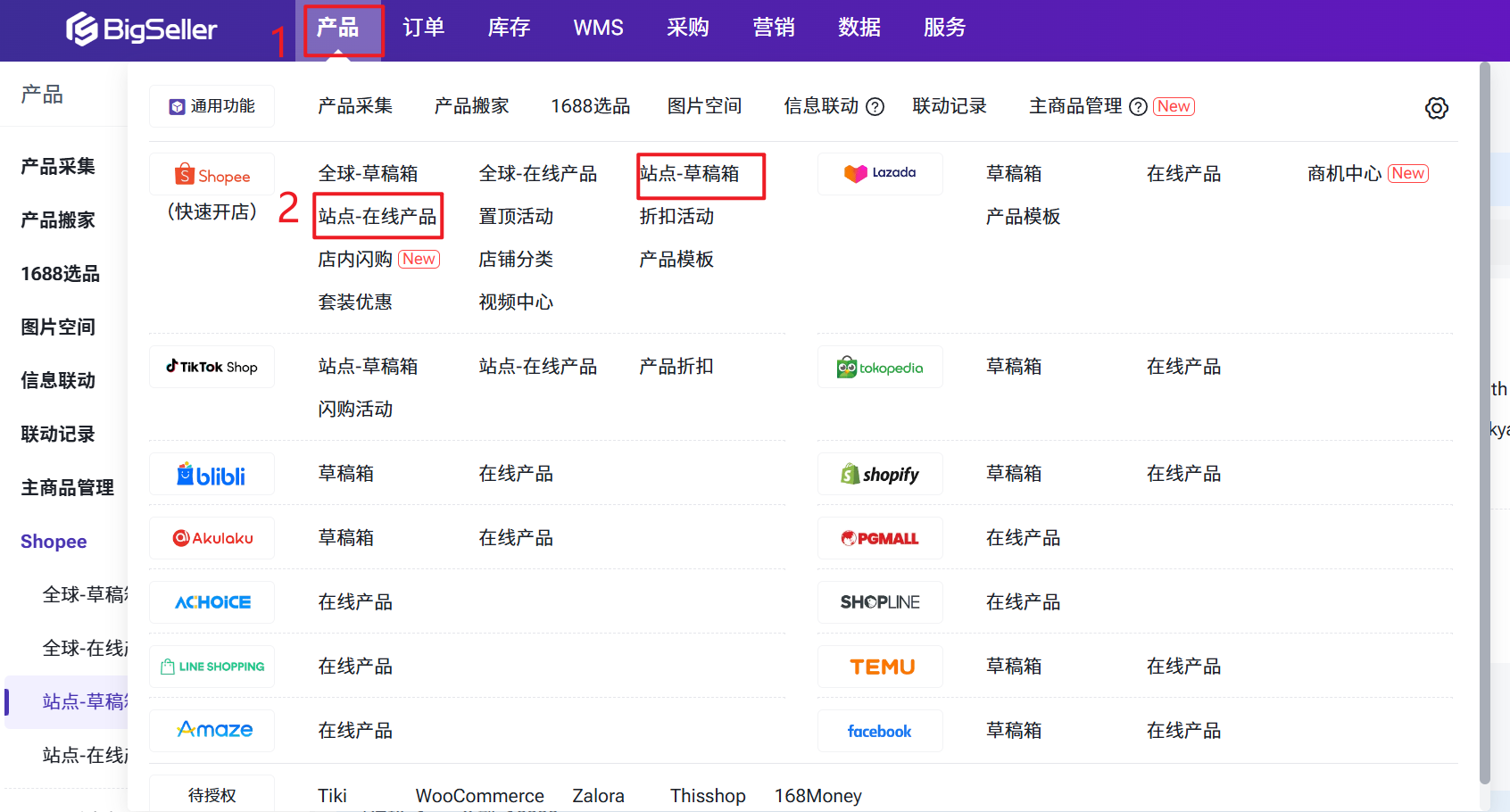The image size is (1510, 812).
Task: Open Lazada 商机中心 link
Action: point(1344,174)
